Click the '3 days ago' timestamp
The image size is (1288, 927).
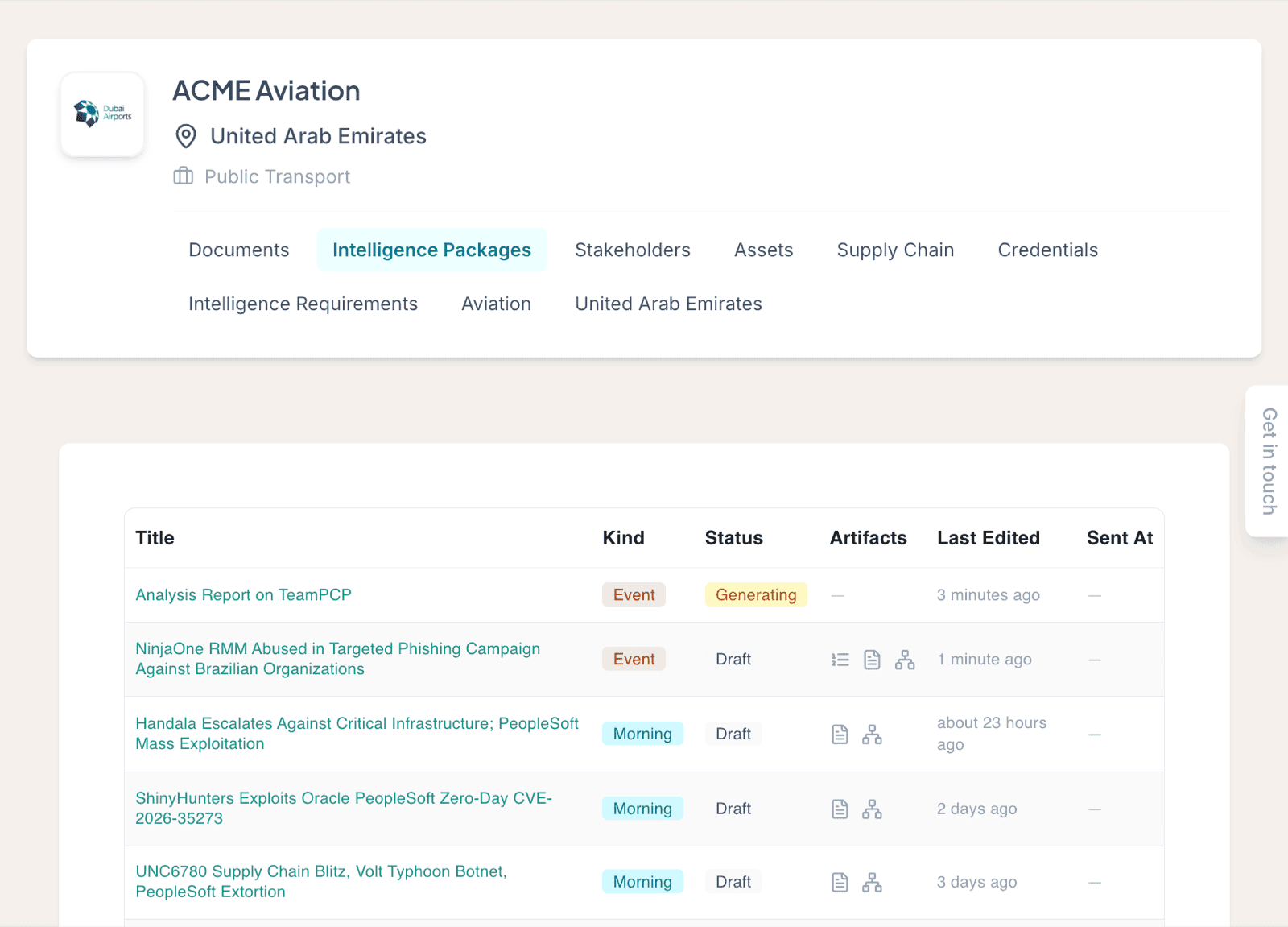(977, 882)
